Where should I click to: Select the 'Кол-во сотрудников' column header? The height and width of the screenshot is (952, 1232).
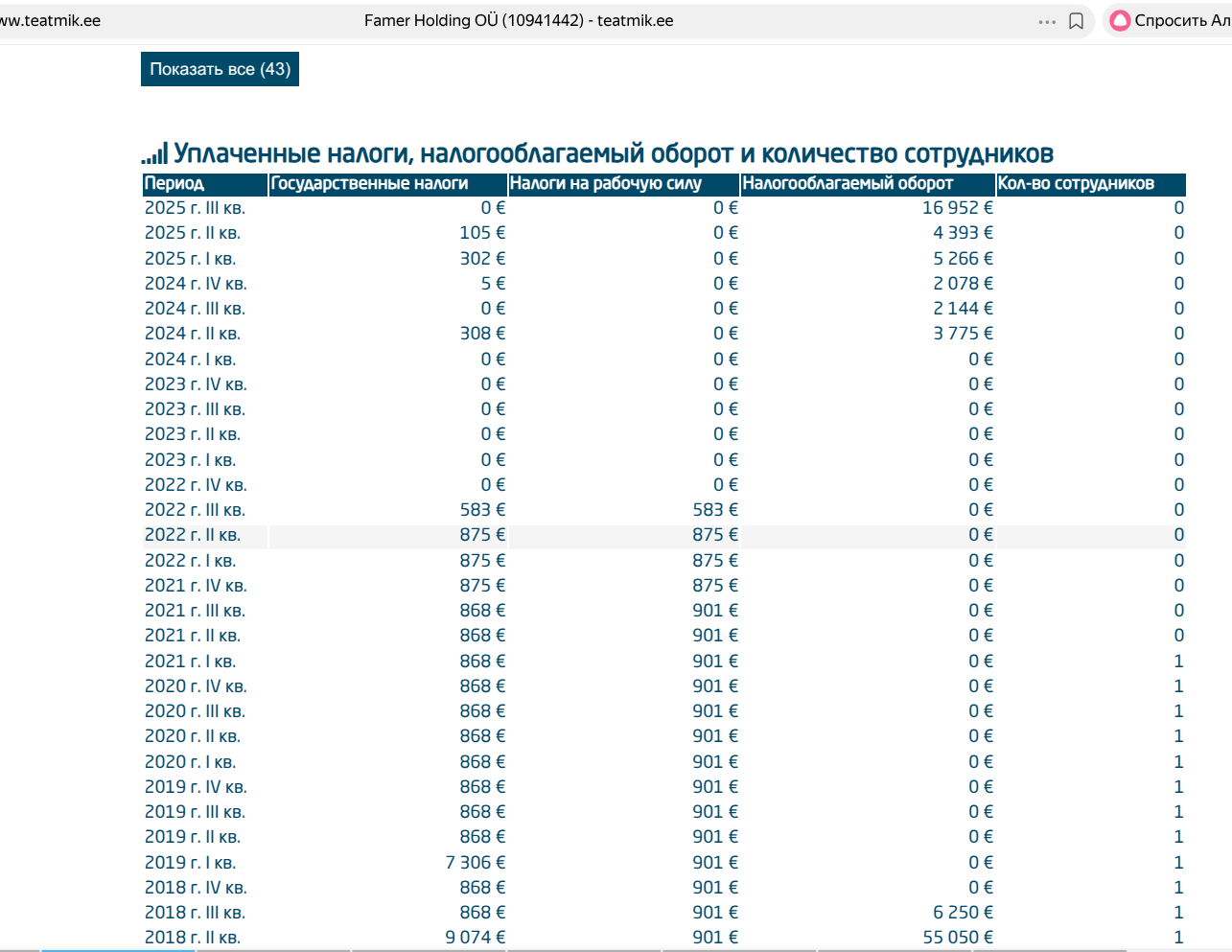click(1076, 184)
